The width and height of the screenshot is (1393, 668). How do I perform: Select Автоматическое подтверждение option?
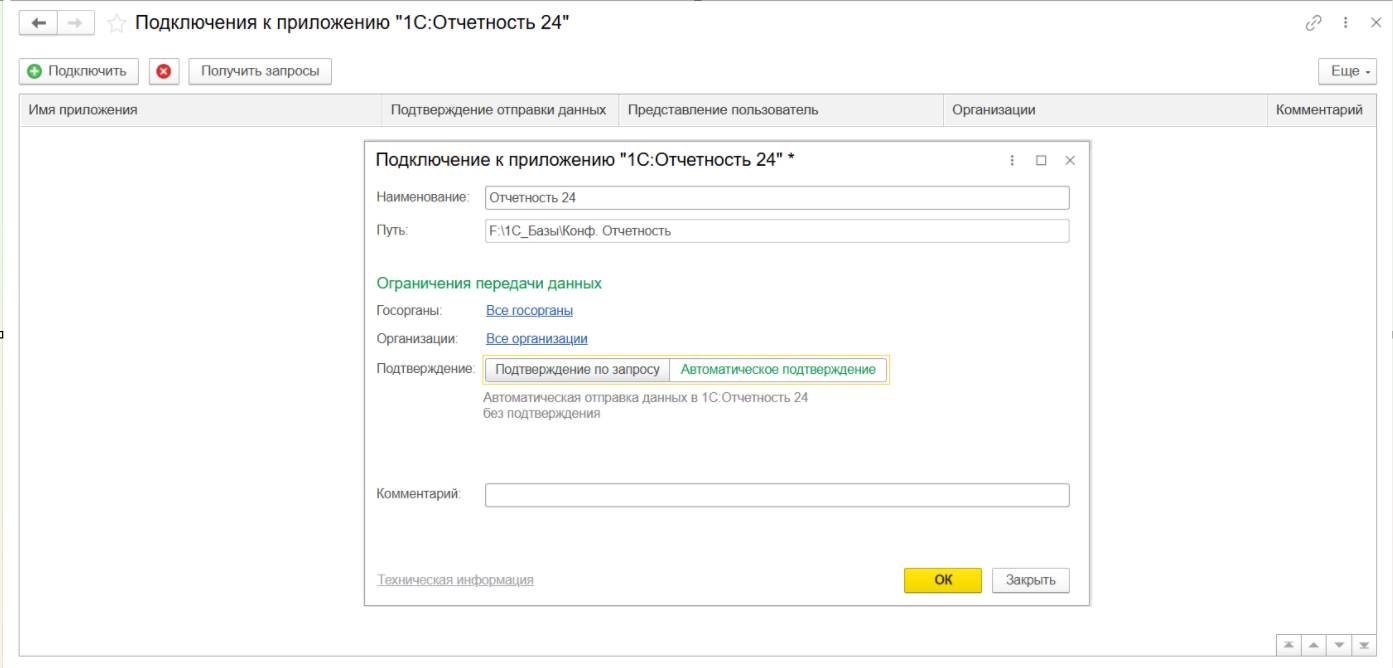[778, 370]
